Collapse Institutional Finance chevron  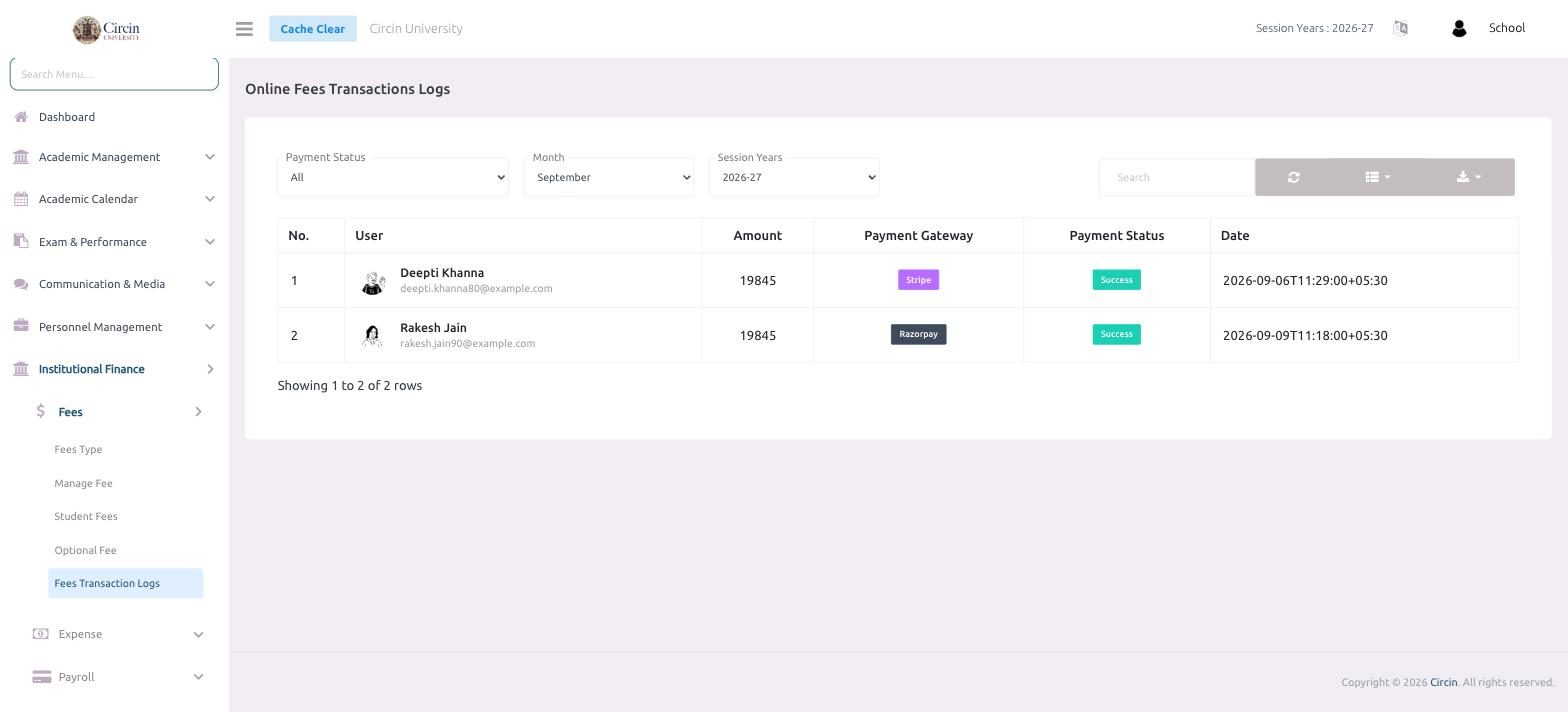(210, 369)
